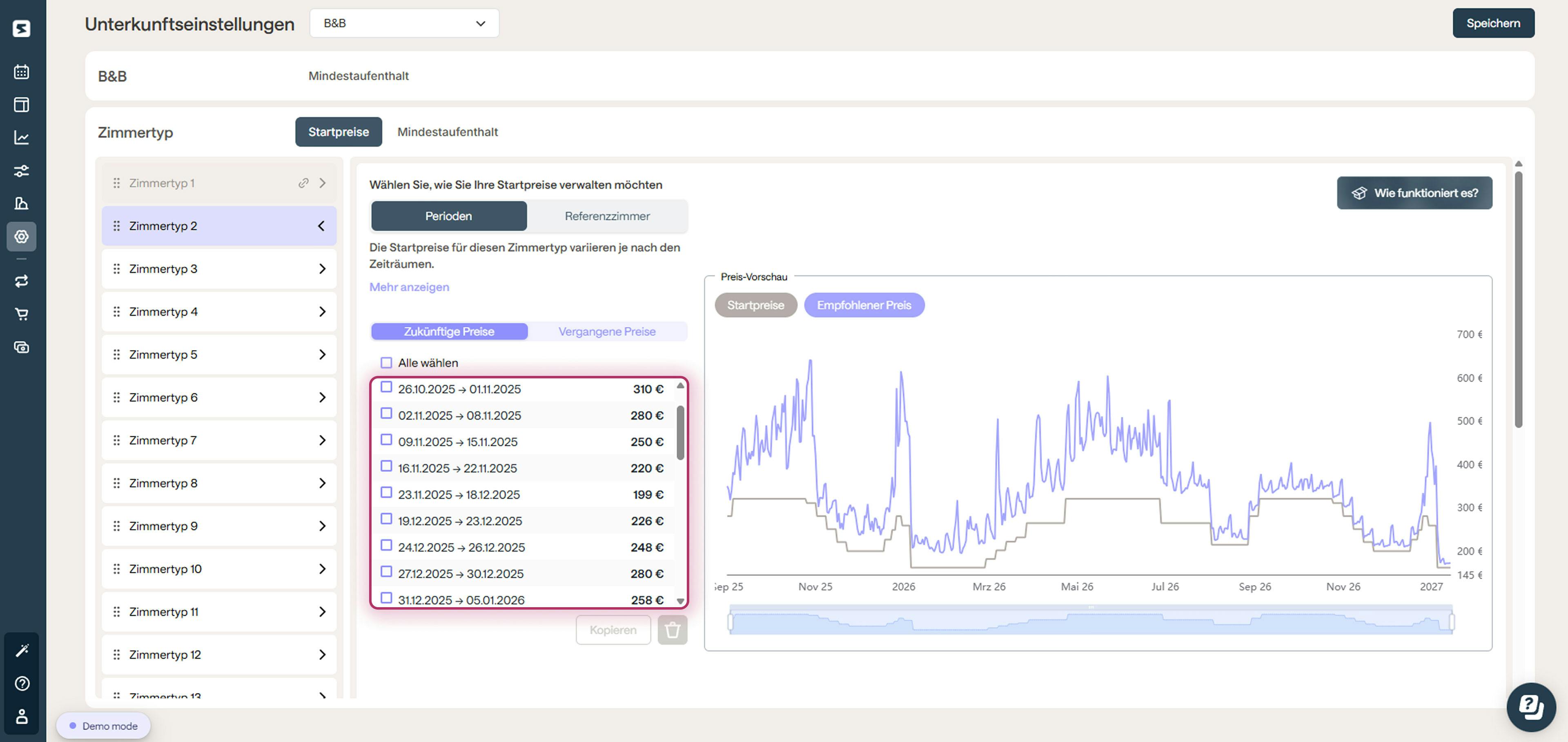This screenshot has height=742, width=1568.
Task: Click the magic wand icon in sidebar
Action: [21, 650]
